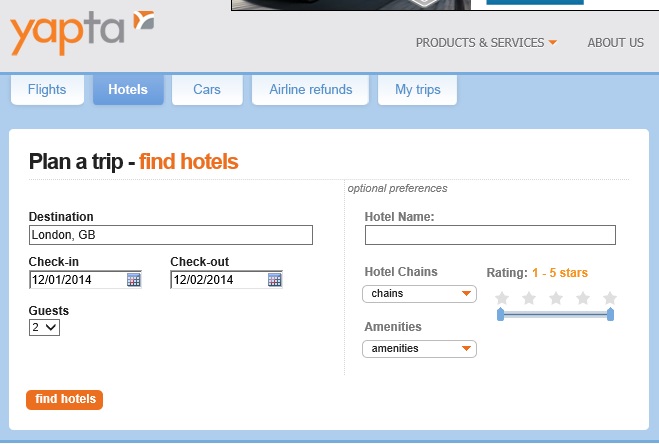This screenshot has height=444, width=659.
Task: Switch to the Cars tab
Action: [207, 90]
